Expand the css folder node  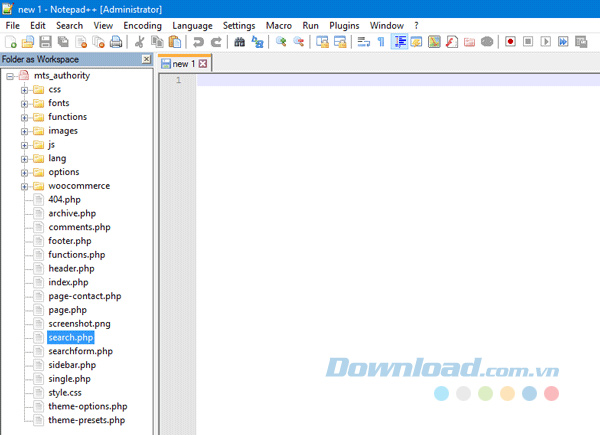click(25, 89)
